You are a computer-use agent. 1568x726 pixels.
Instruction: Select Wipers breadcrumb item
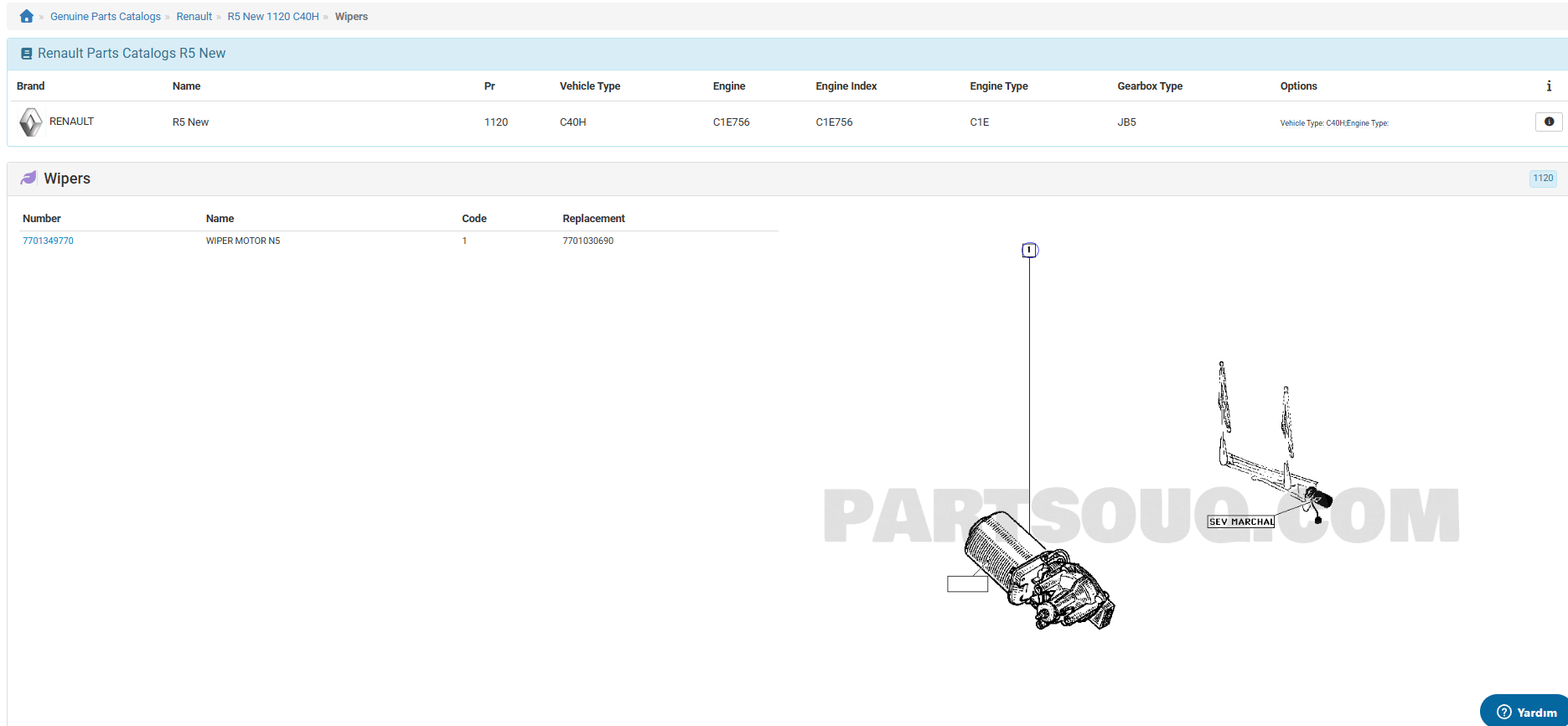click(351, 17)
